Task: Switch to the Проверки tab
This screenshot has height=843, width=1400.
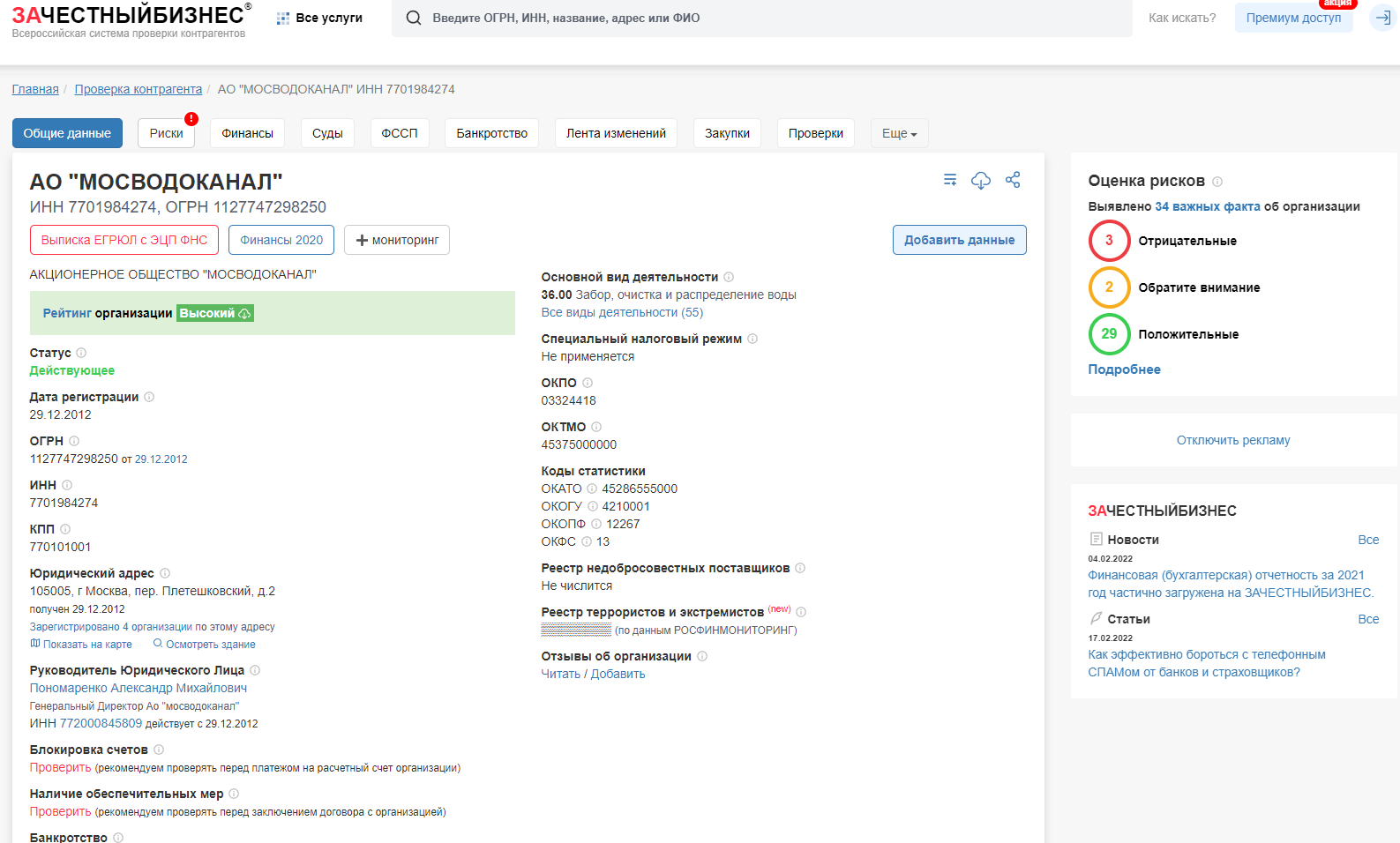Action: (x=816, y=133)
